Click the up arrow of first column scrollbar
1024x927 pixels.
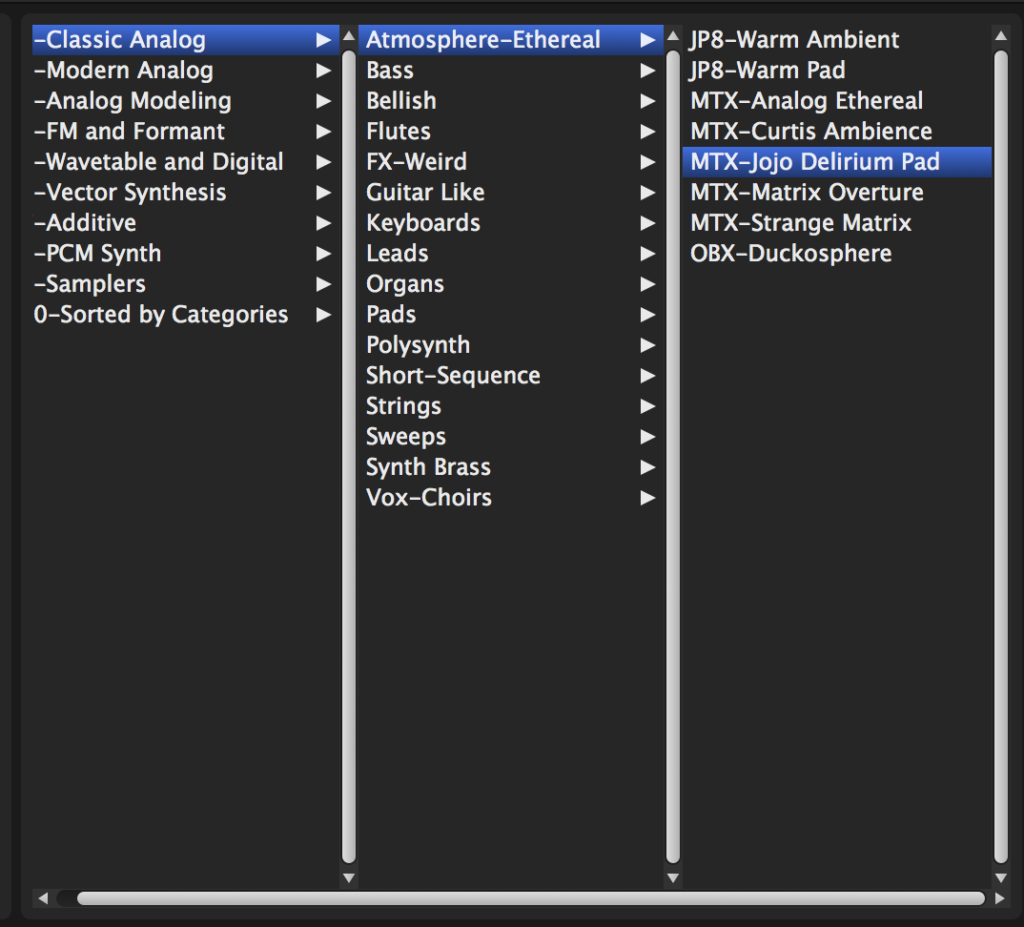[349, 35]
